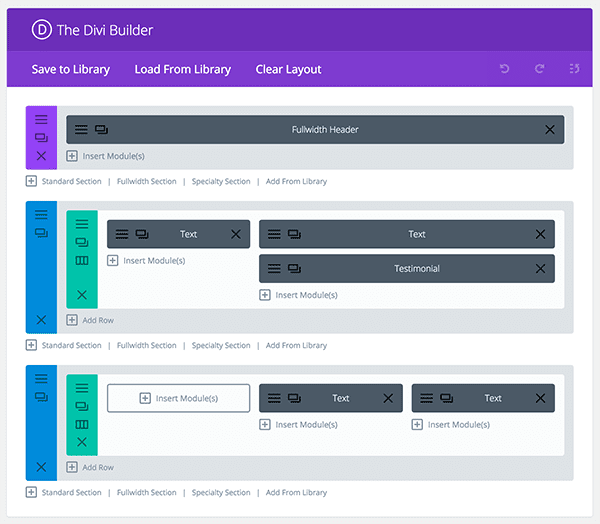Clone the Testimonial module
This screenshot has width=600, height=524.
(x=294, y=268)
